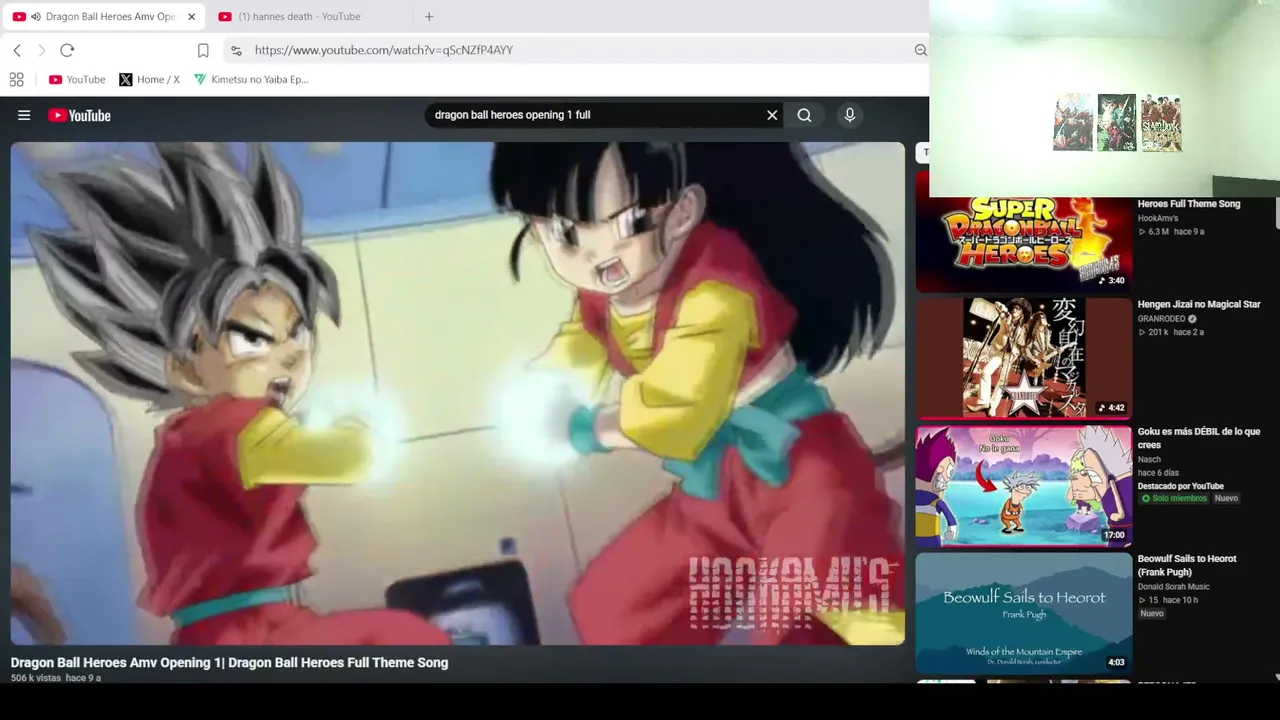Open the YouTube bookmark in bookmarks bar

click(77, 80)
